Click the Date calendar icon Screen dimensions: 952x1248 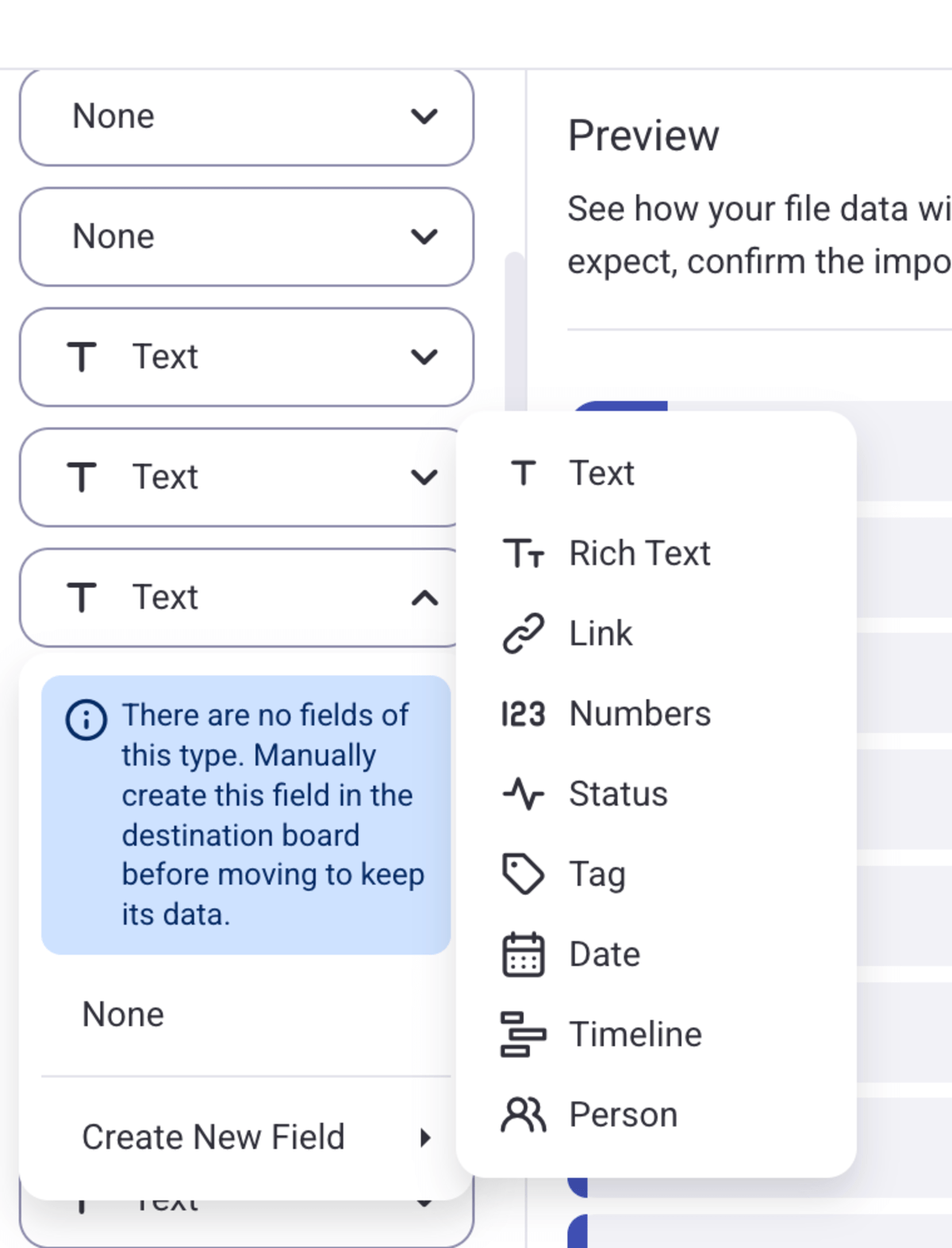pyautogui.click(x=524, y=954)
